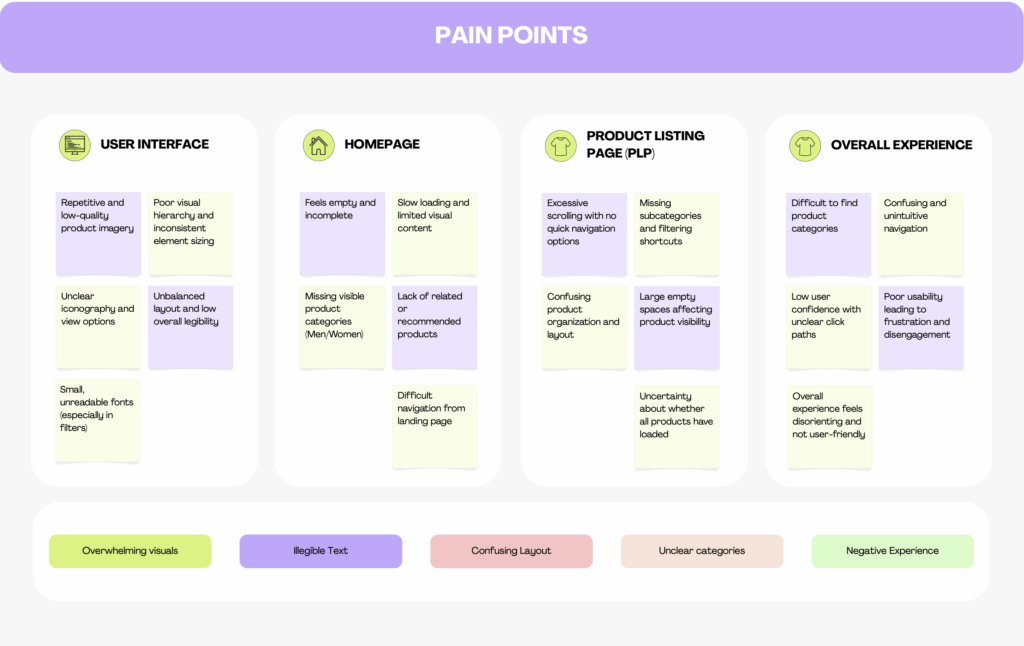Click the Homepage house icon

[x=318, y=145]
